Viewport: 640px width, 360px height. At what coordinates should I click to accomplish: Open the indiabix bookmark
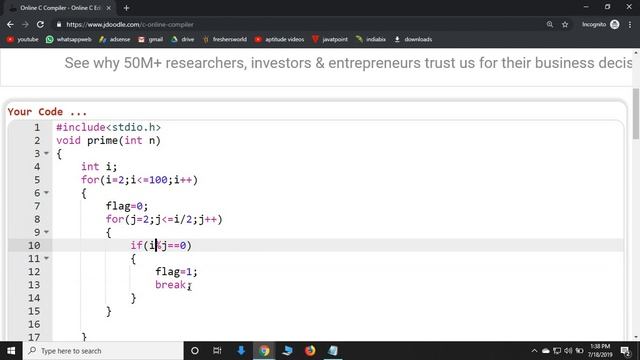(371, 39)
